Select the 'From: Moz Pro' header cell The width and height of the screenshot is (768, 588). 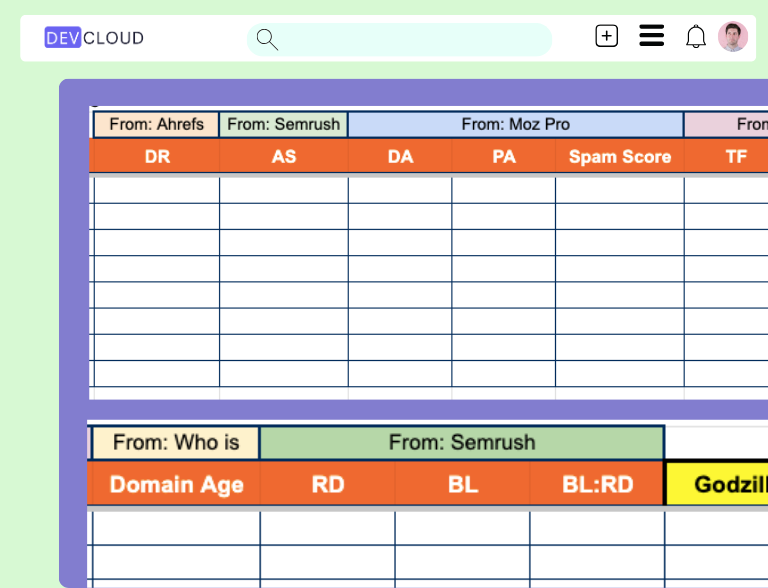[516, 124]
